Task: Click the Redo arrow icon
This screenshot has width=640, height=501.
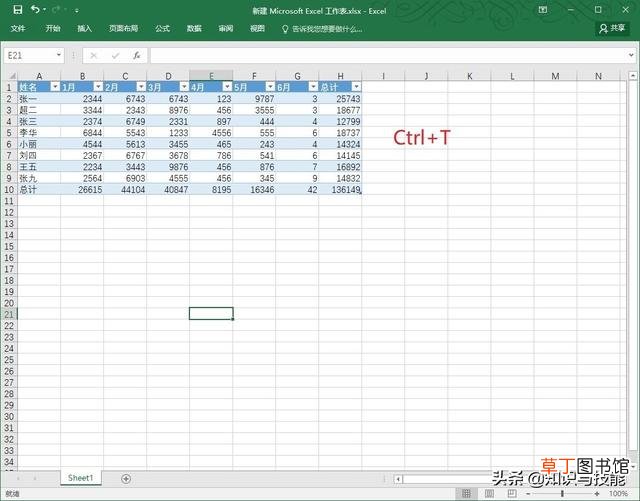Action: pos(56,9)
